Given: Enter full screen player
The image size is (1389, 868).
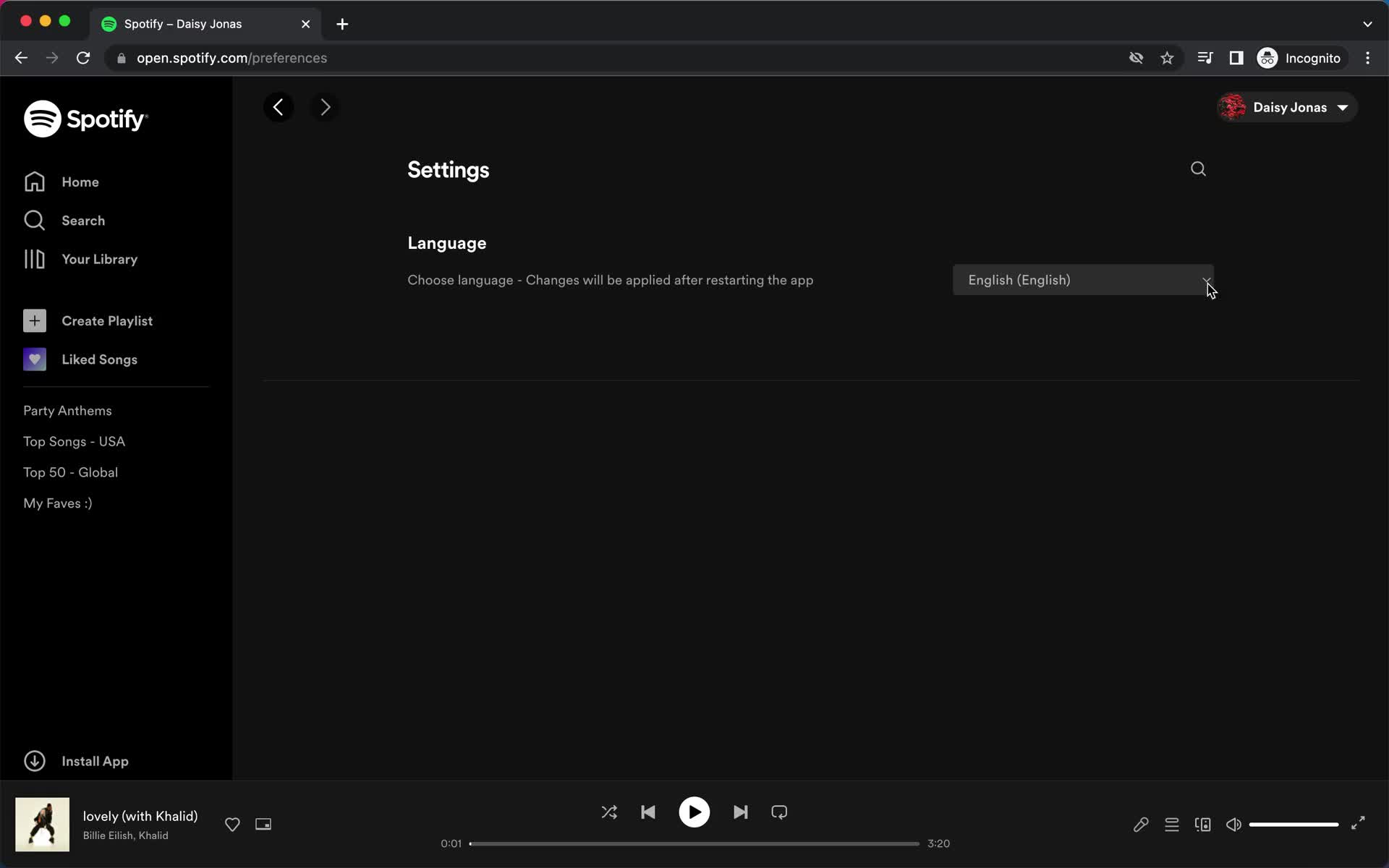Looking at the screenshot, I should tap(1358, 823).
